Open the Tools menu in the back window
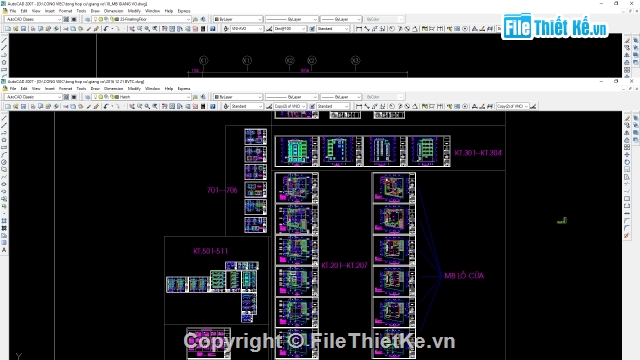The height and width of the screenshot is (360, 640). point(81,11)
